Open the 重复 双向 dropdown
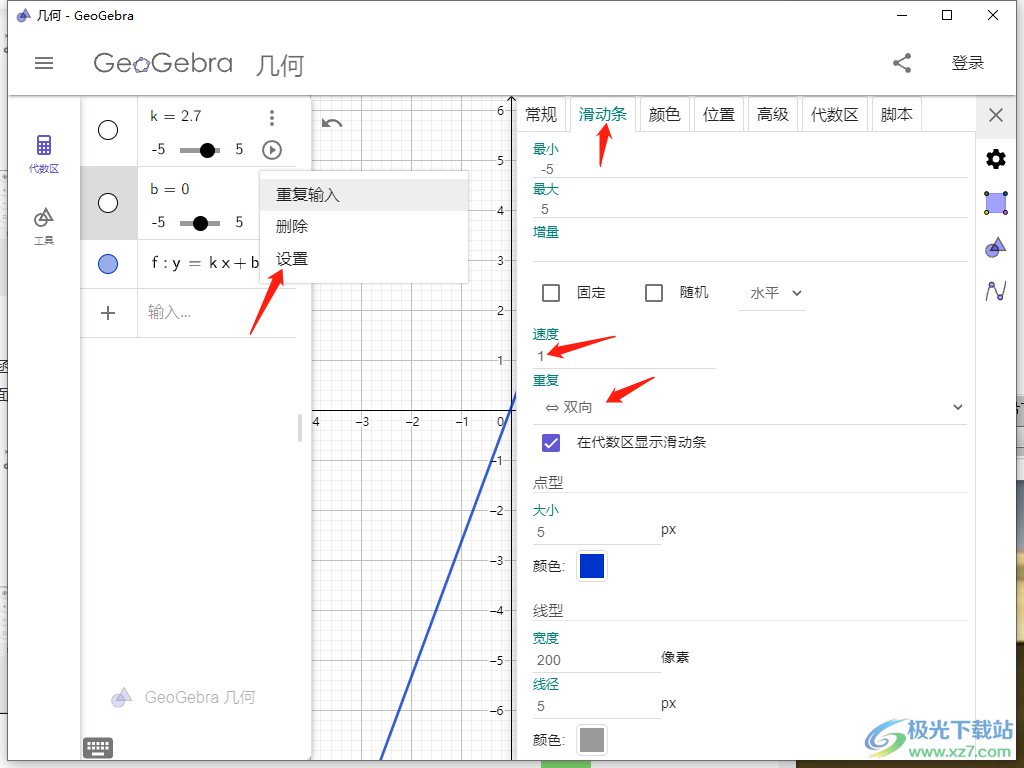Viewport: 1024px width, 768px height. point(750,408)
